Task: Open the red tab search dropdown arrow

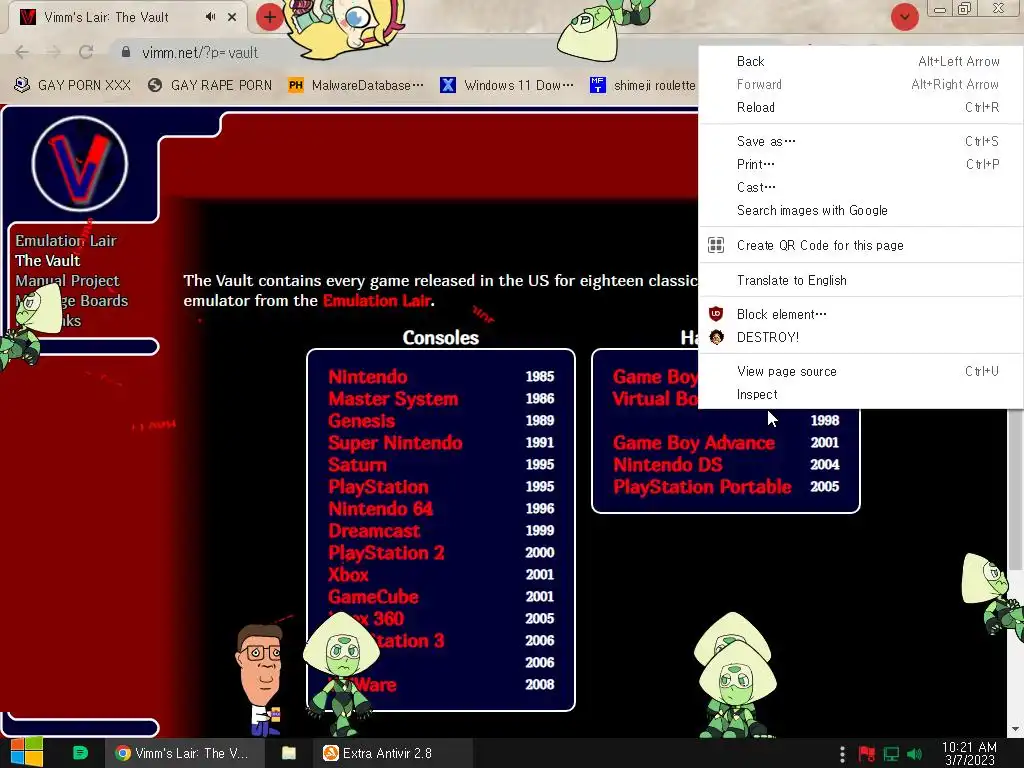Action: [x=904, y=17]
